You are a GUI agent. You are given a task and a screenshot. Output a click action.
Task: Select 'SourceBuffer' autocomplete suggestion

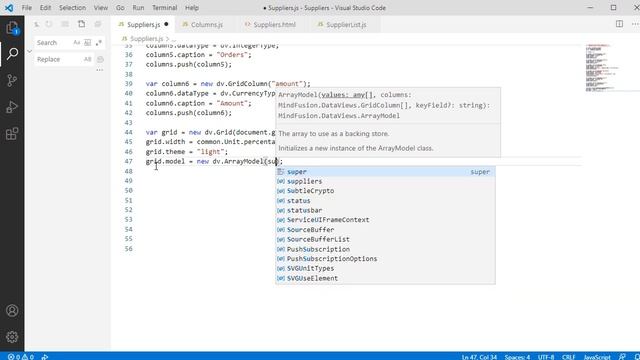click(385, 230)
